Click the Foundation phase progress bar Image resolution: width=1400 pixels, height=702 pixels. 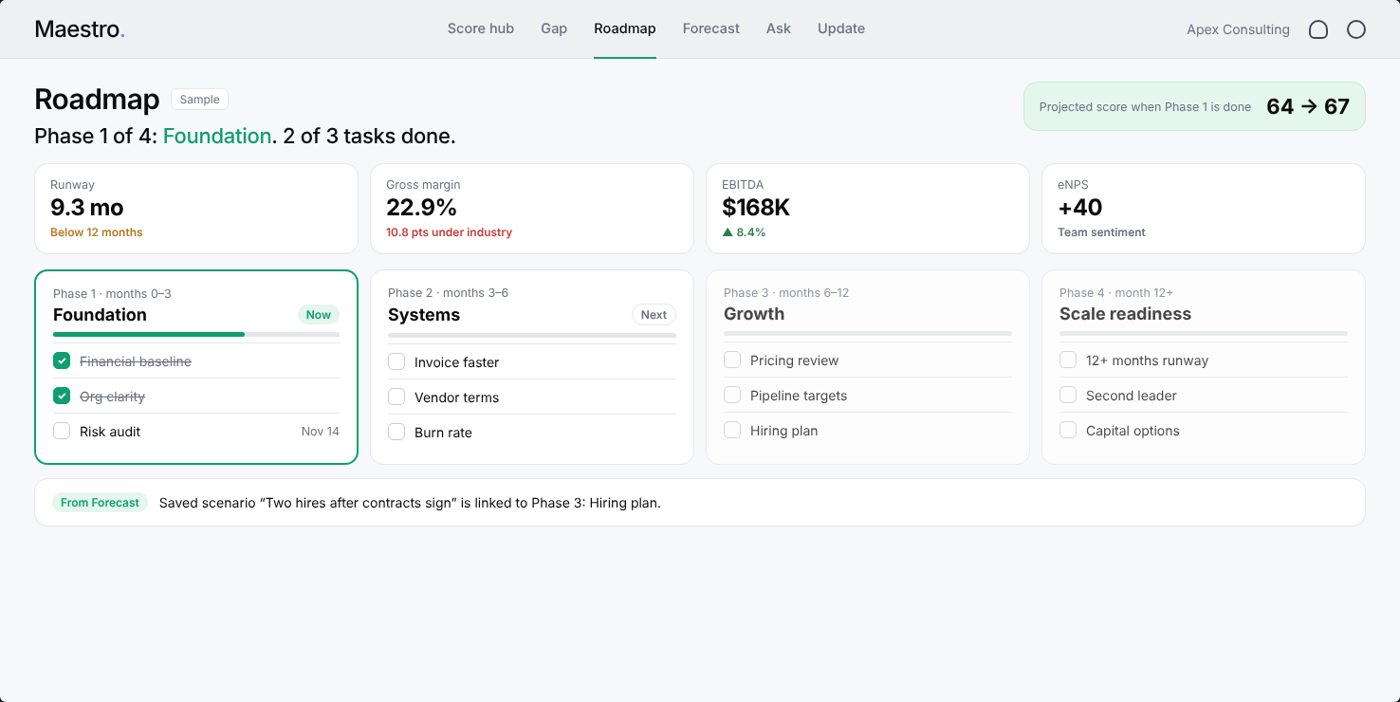tap(196, 334)
